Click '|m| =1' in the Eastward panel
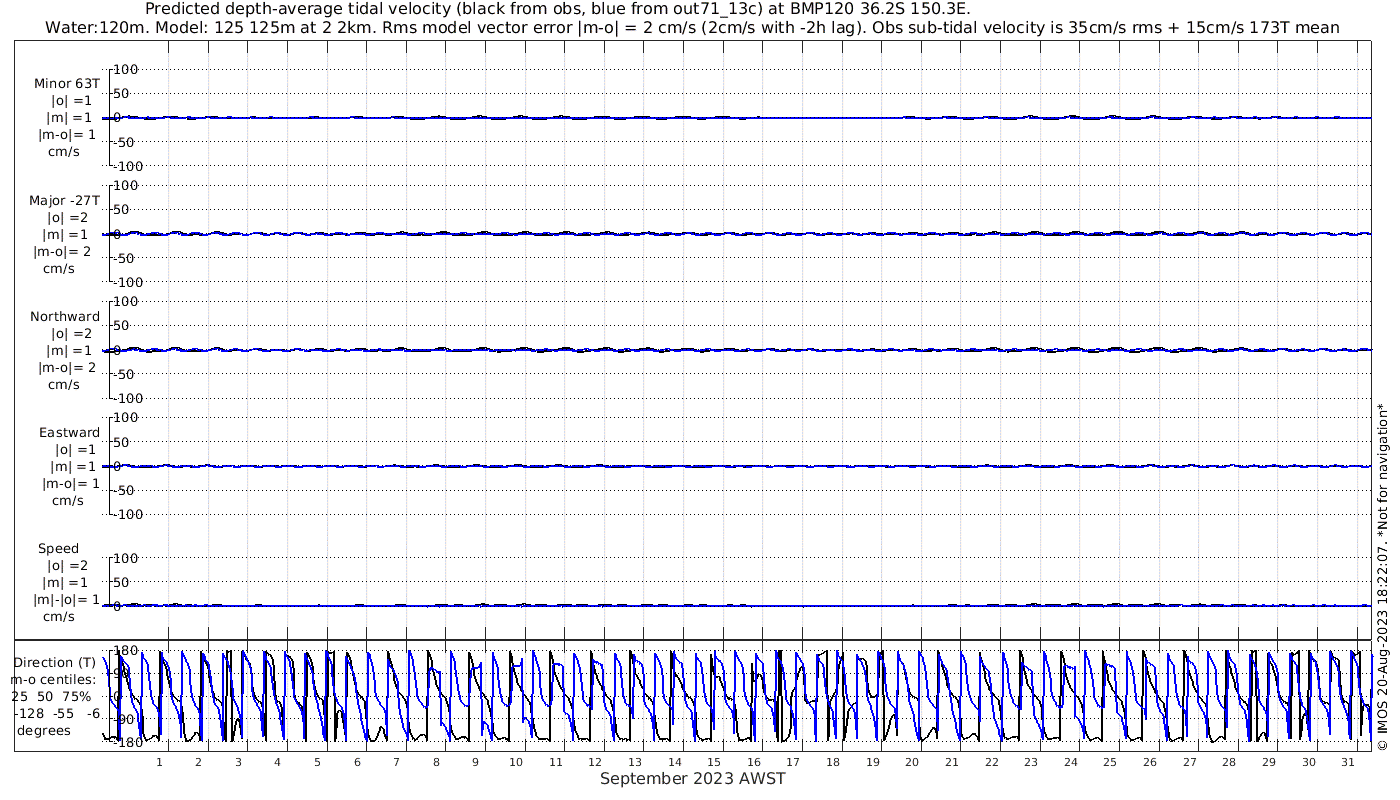 pos(71,466)
